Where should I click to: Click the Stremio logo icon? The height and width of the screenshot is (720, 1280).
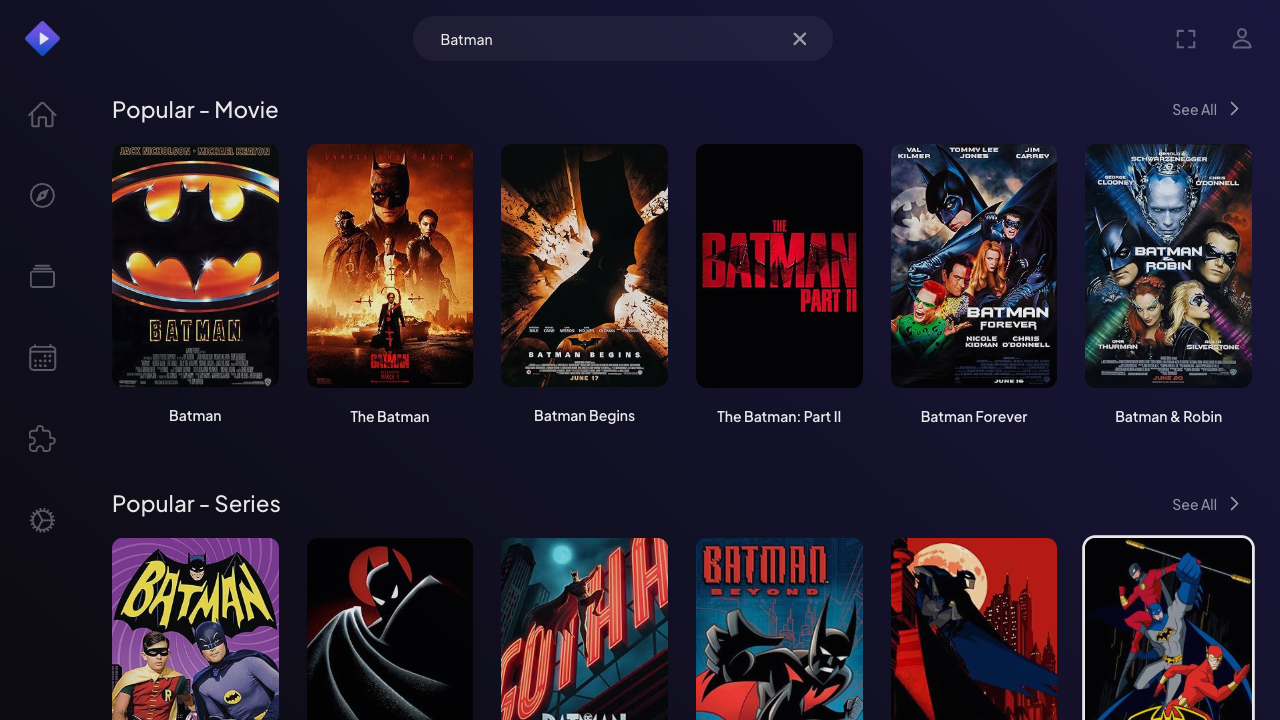[x=42, y=39]
